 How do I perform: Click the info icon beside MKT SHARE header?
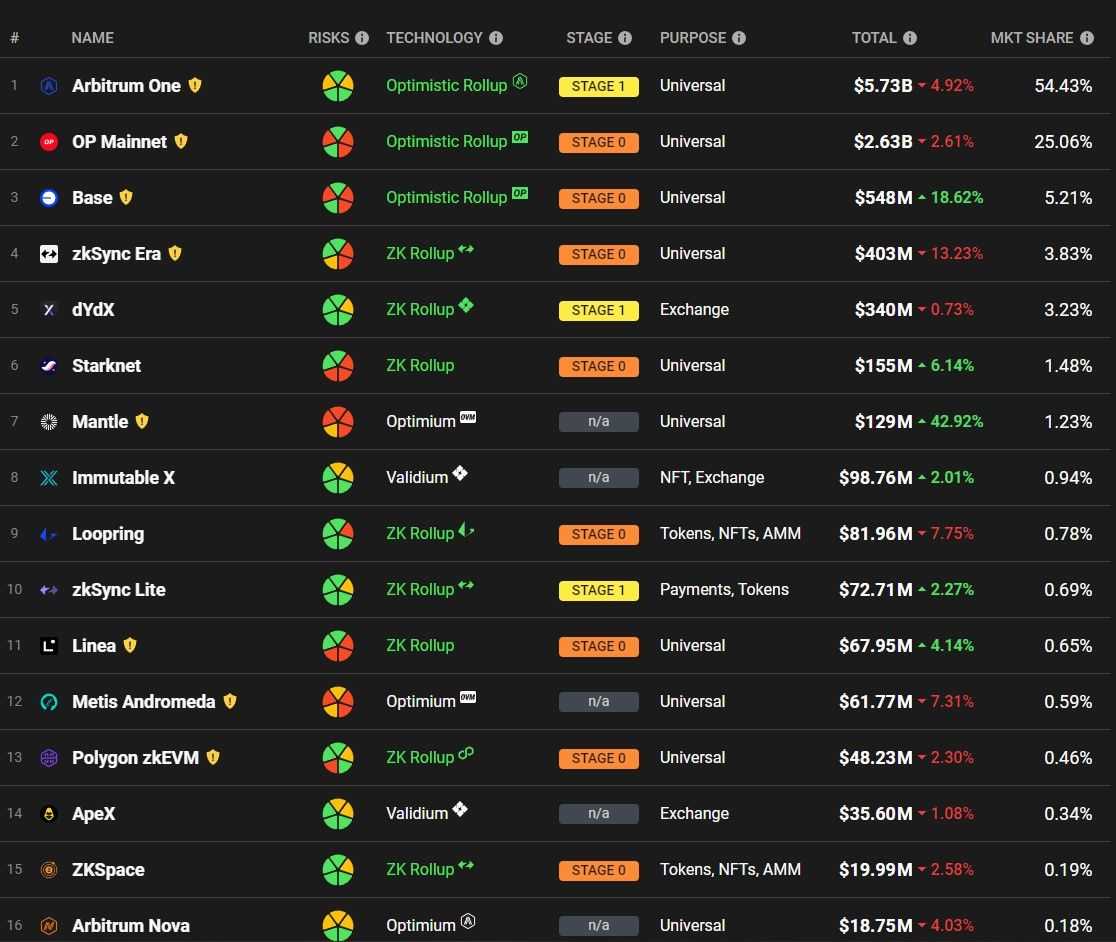click(1087, 38)
